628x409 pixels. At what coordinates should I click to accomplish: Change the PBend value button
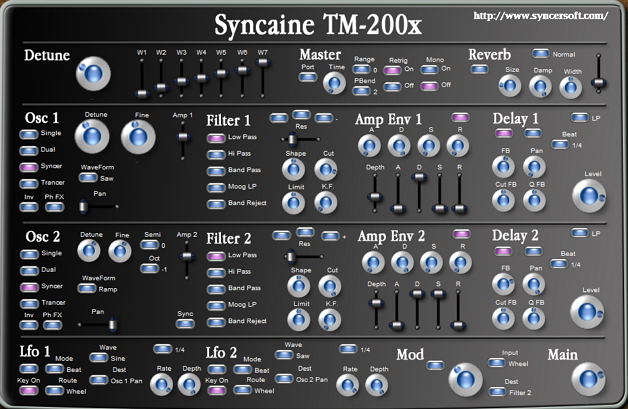[x=361, y=91]
